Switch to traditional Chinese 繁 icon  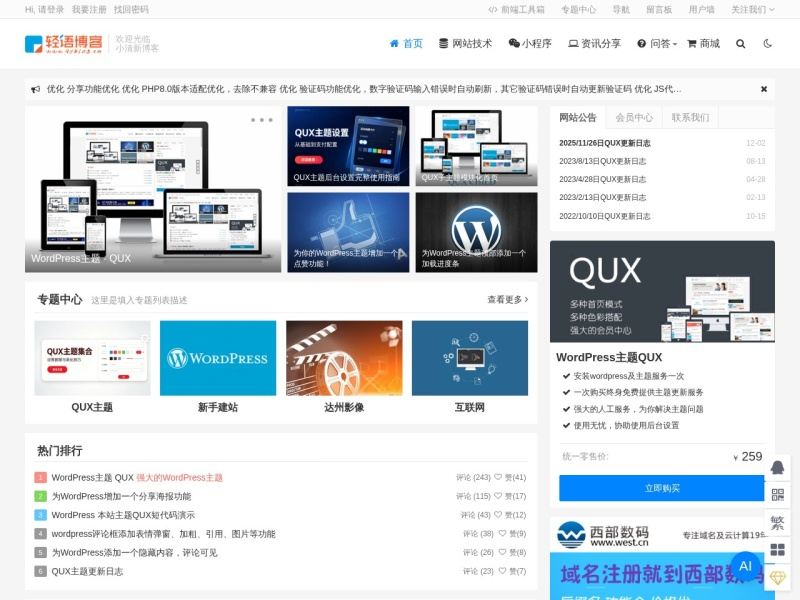(x=777, y=522)
